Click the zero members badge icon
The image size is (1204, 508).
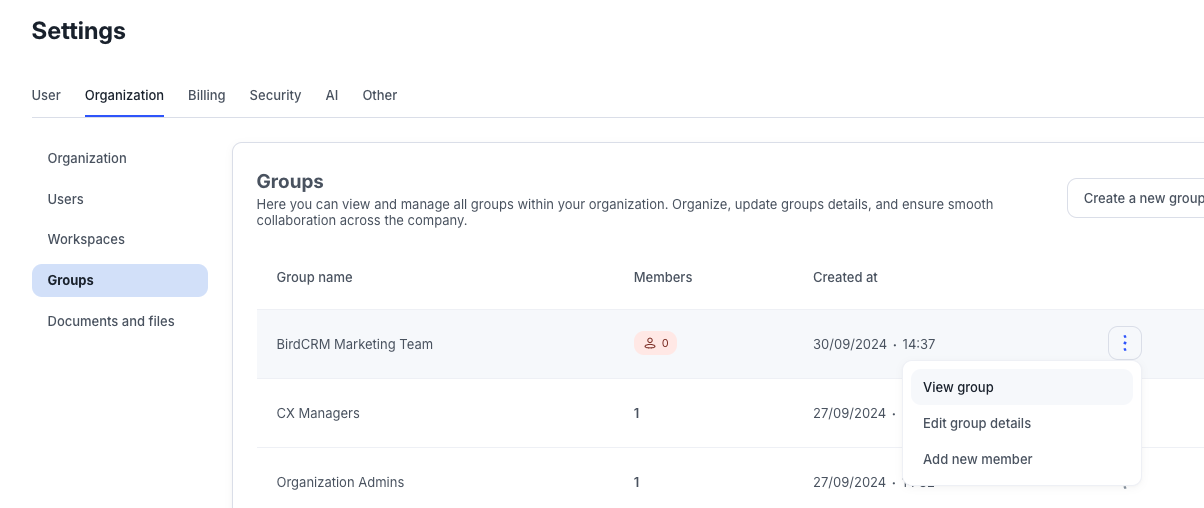(x=655, y=344)
